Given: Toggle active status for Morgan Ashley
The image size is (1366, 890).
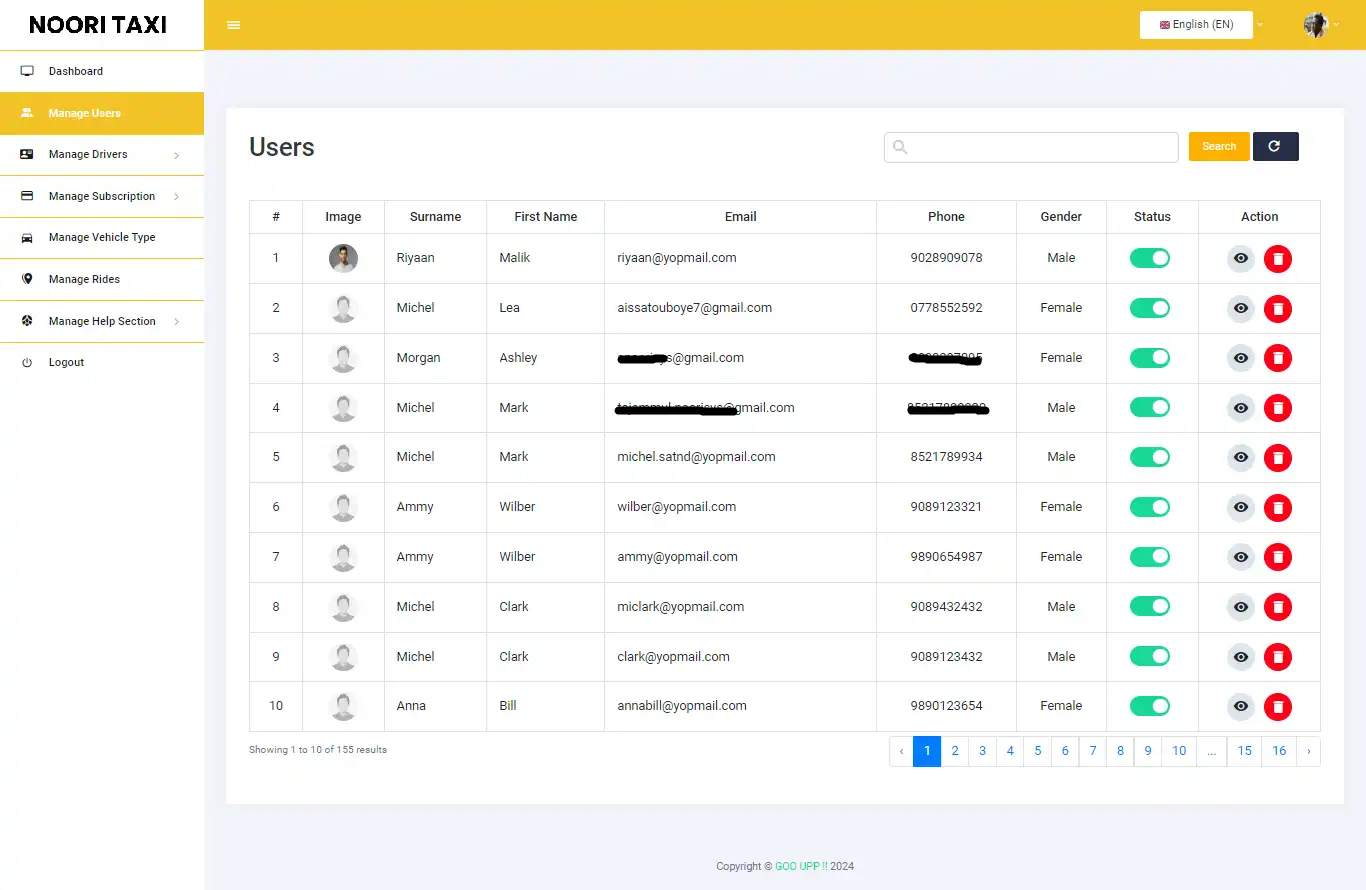Looking at the screenshot, I should (x=1150, y=358).
